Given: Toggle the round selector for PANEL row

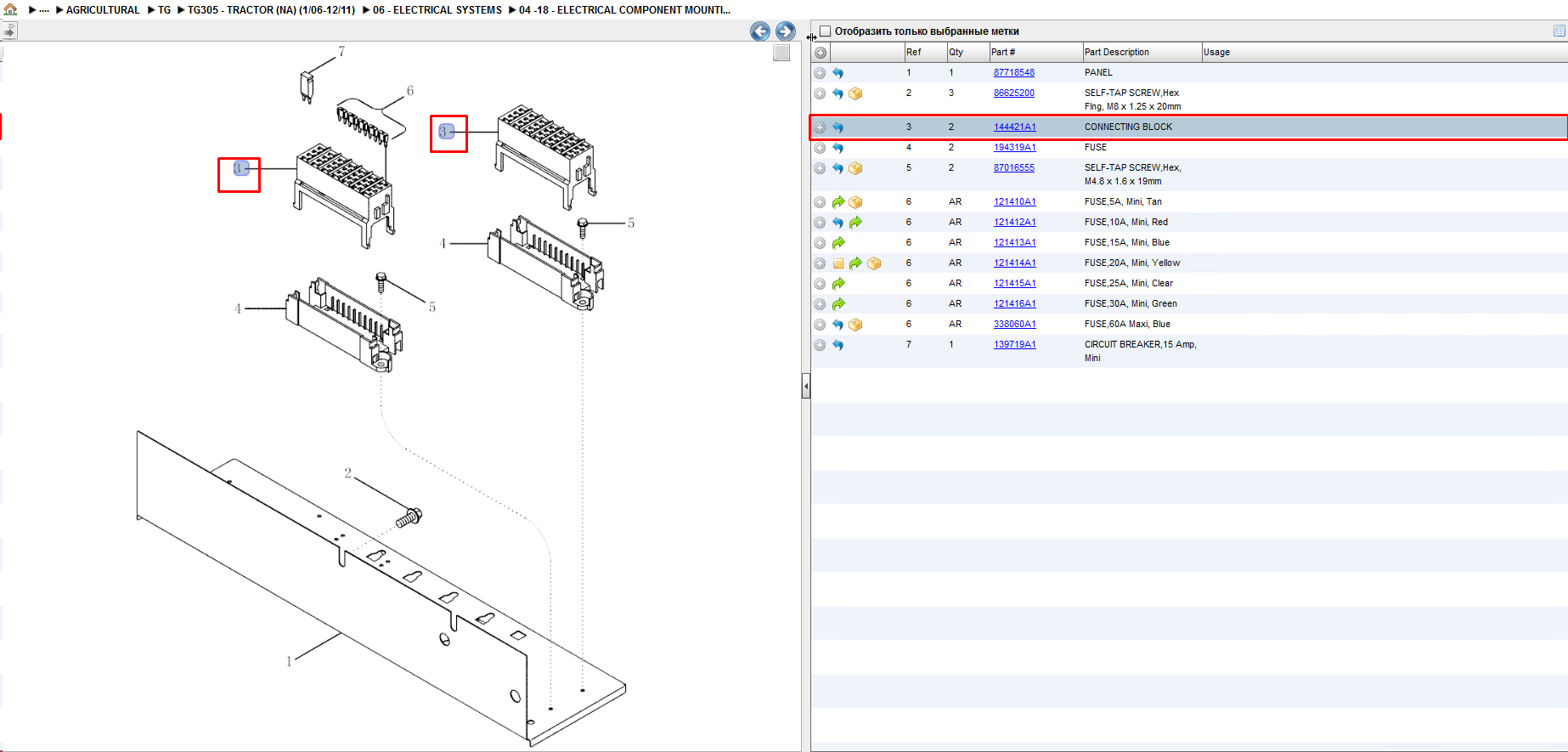Looking at the screenshot, I should 820,73.
